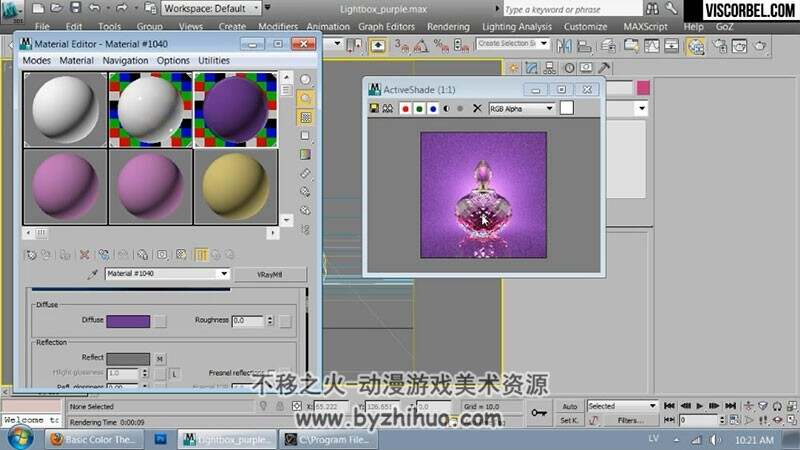This screenshot has width=800, height=450.
Task: Select the yellow sphere material sample slot
Action: coord(235,187)
